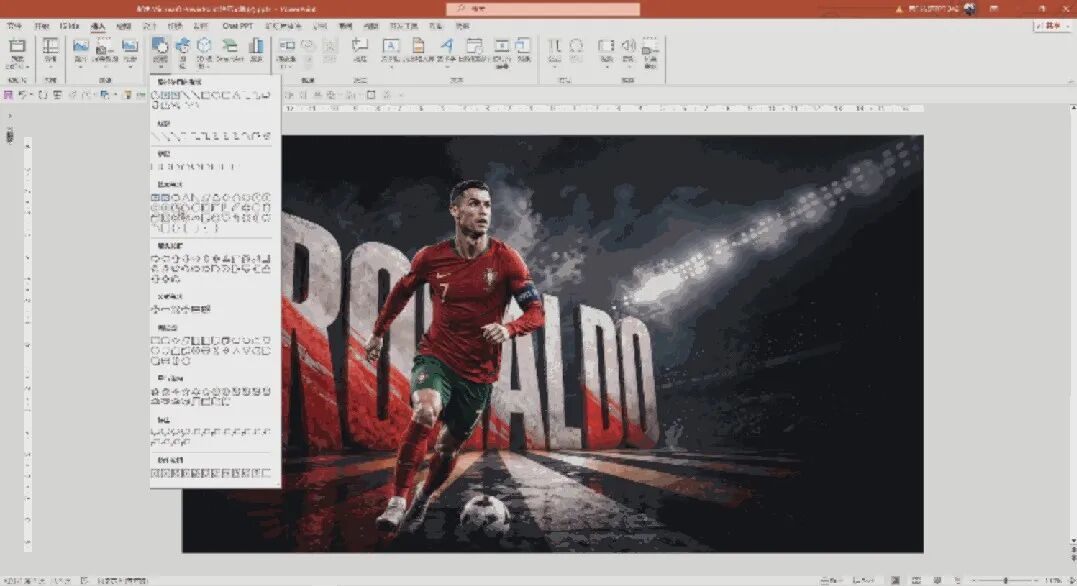Viewport: 1077px width, 586px height.
Task: Select the Ronaldo picture on the slide
Action: (x=553, y=343)
